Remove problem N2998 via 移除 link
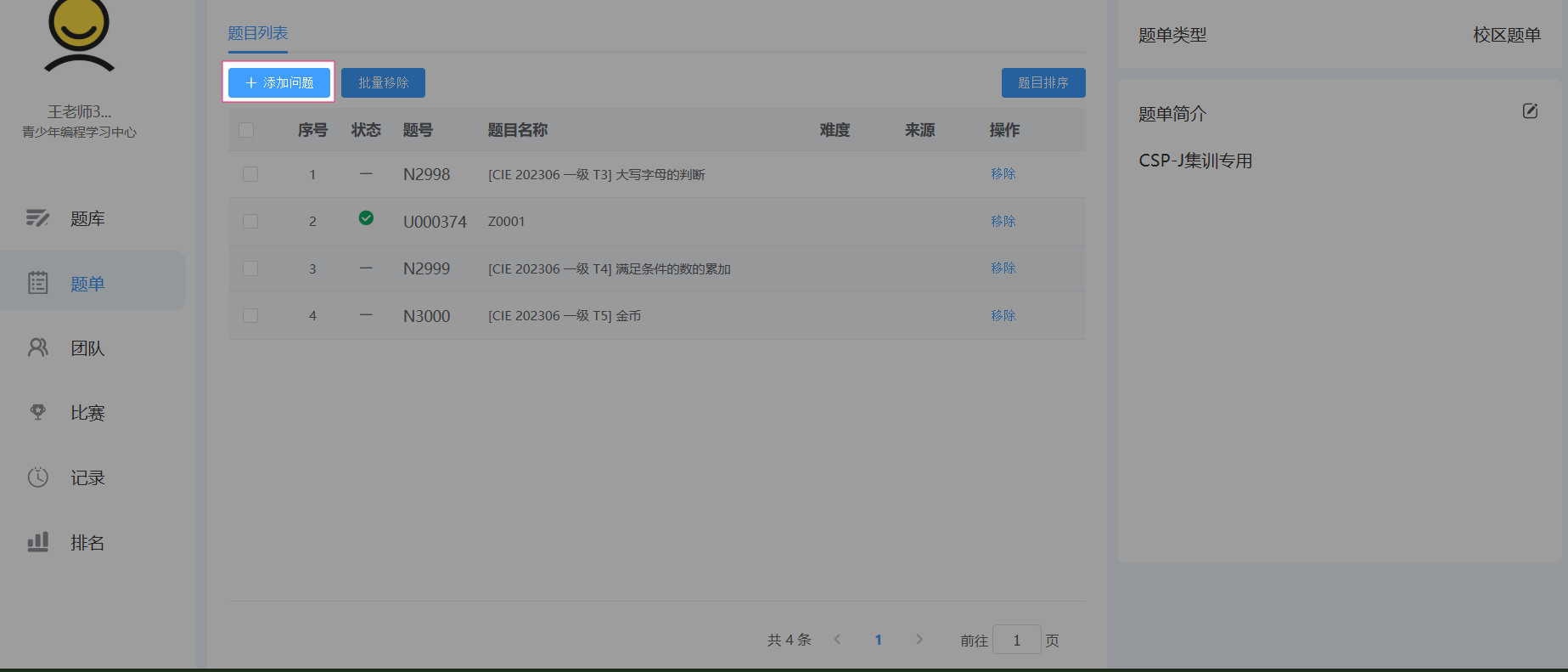This screenshot has height=672, width=1568. (1003, 173)
